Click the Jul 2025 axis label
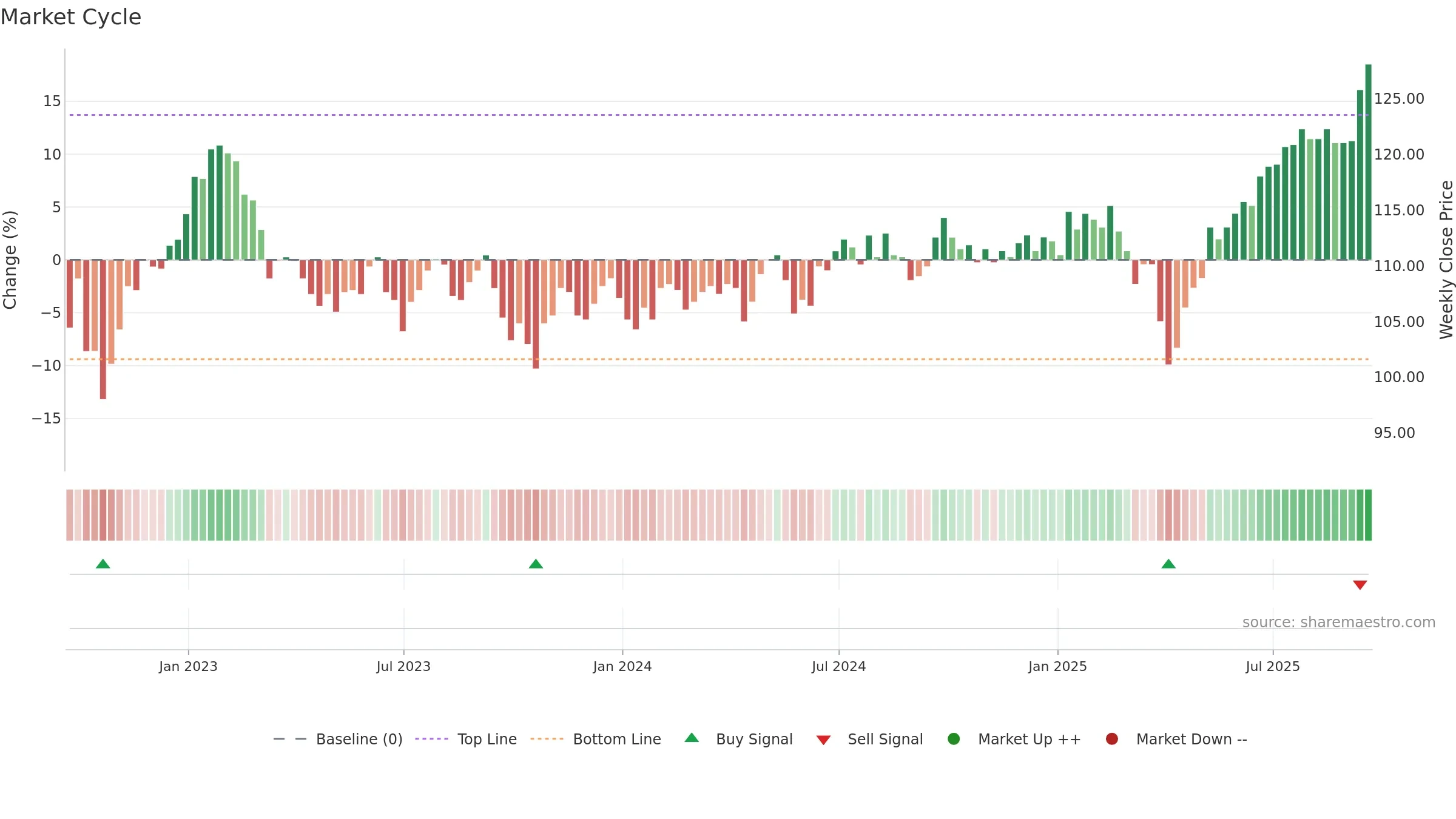 (x=1273, y=666)
